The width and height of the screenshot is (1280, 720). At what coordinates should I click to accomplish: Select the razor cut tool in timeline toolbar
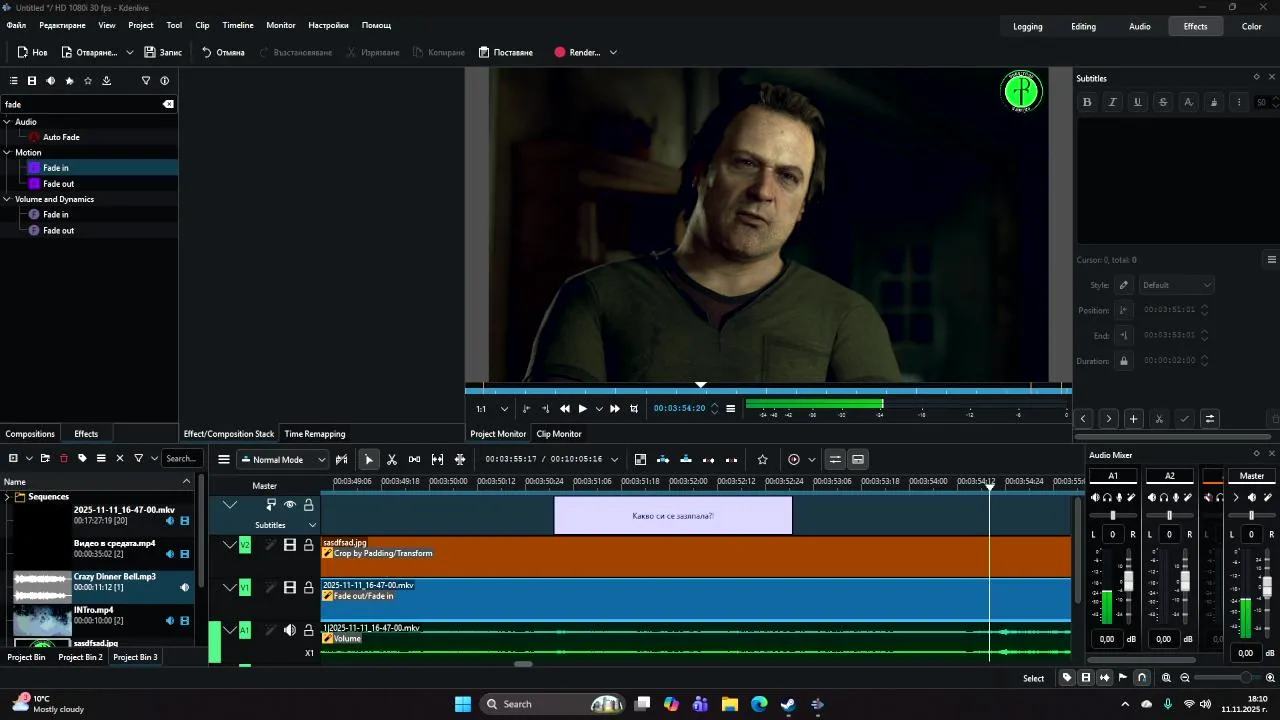coord(392,460)
